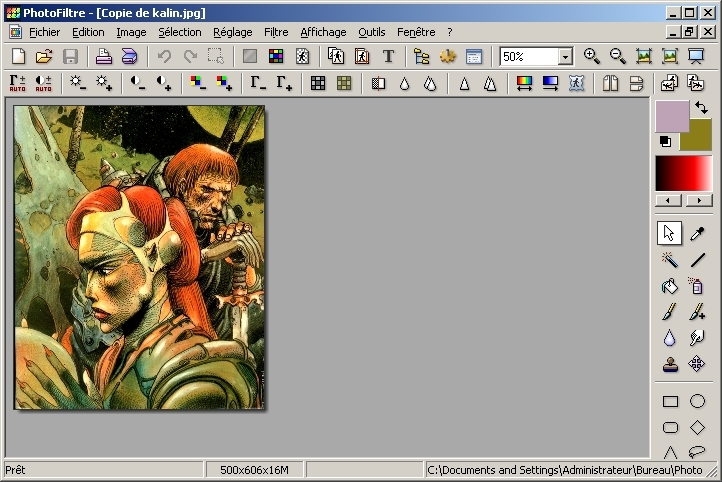Choose the Ellipse selection shape
This screenshot has height=482, width=722.
[697, 402]
